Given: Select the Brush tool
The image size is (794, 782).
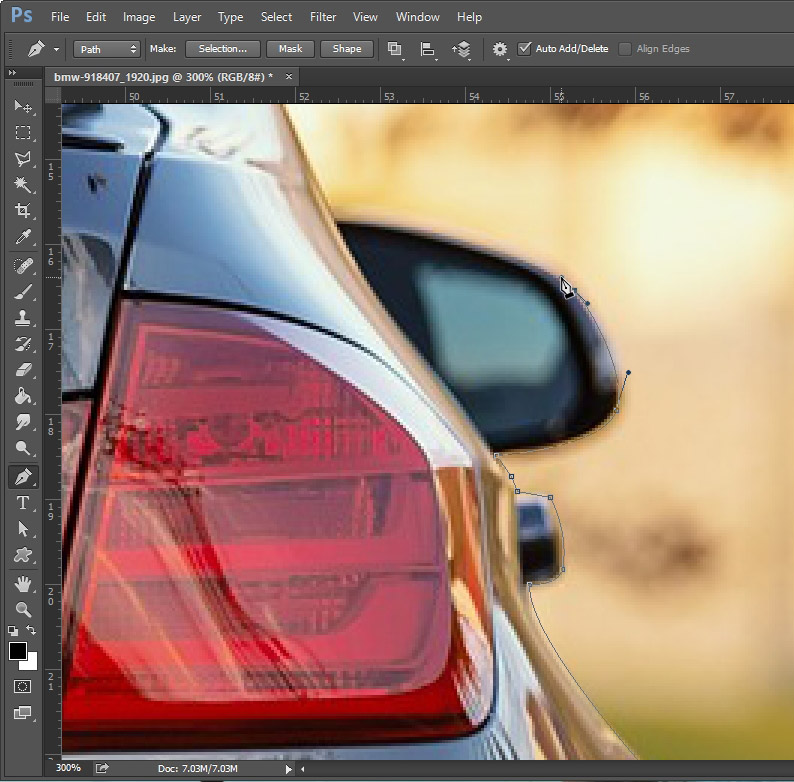Looking at the screenshot, I should pyautogui.click(x=22, y=292).
